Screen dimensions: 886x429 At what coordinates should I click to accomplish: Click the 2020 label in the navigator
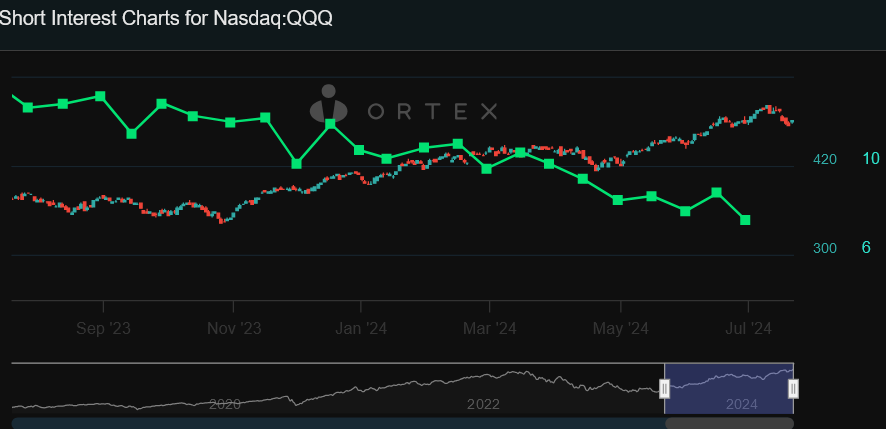click(x=225, y=405)
